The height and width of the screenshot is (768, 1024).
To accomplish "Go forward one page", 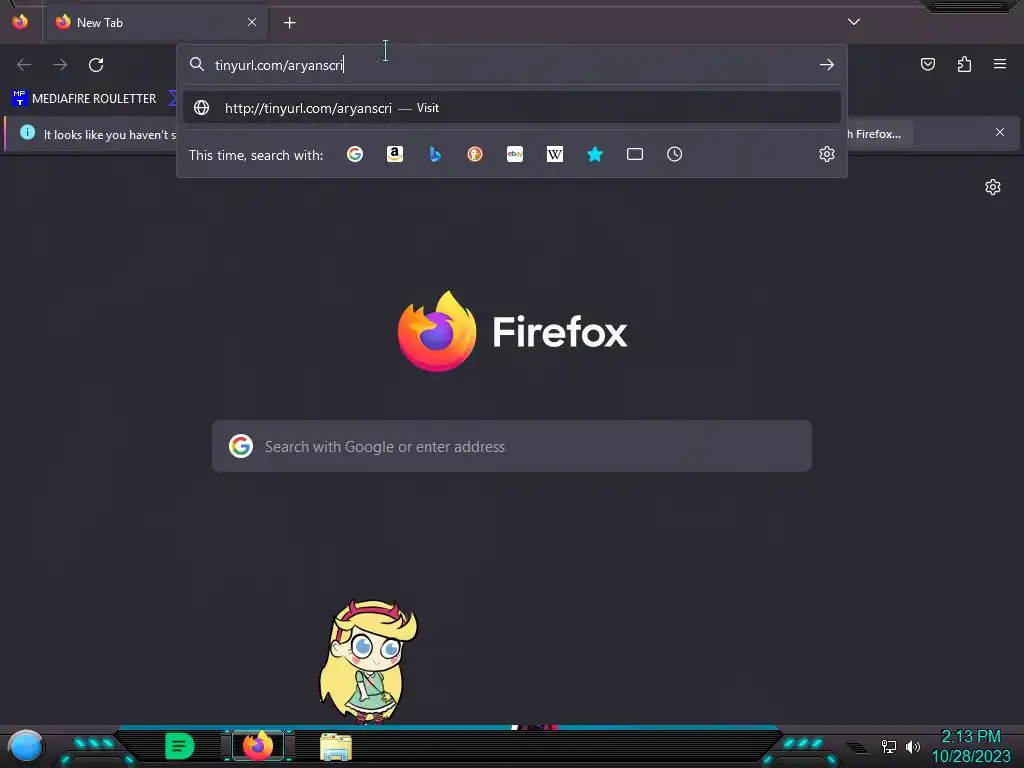I will (60, 65).
